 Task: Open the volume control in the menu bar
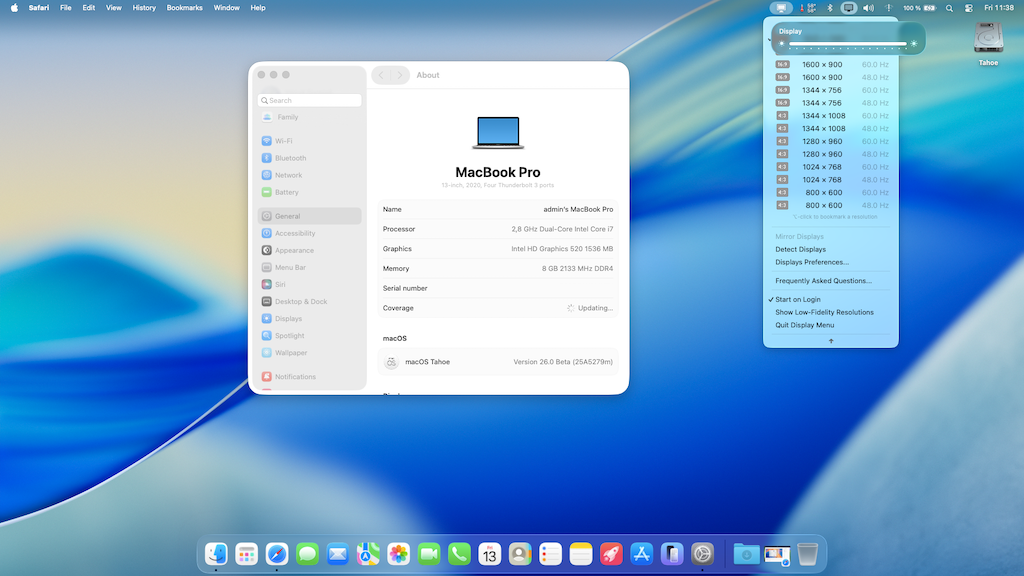pyautogui.click(x=868, y=8)
